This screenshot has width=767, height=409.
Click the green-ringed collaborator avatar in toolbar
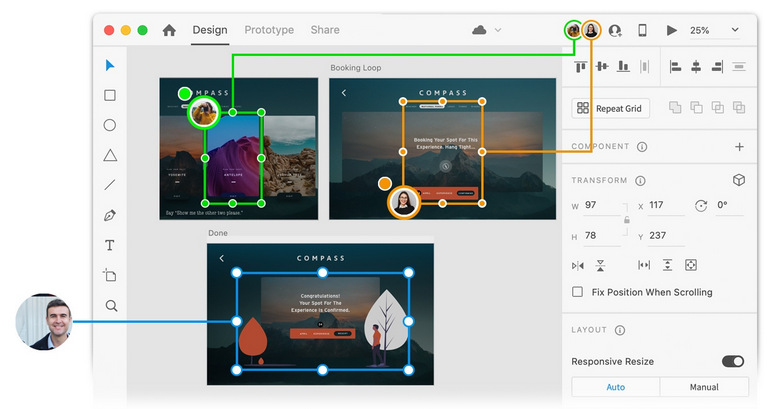(x=573, y=30)
